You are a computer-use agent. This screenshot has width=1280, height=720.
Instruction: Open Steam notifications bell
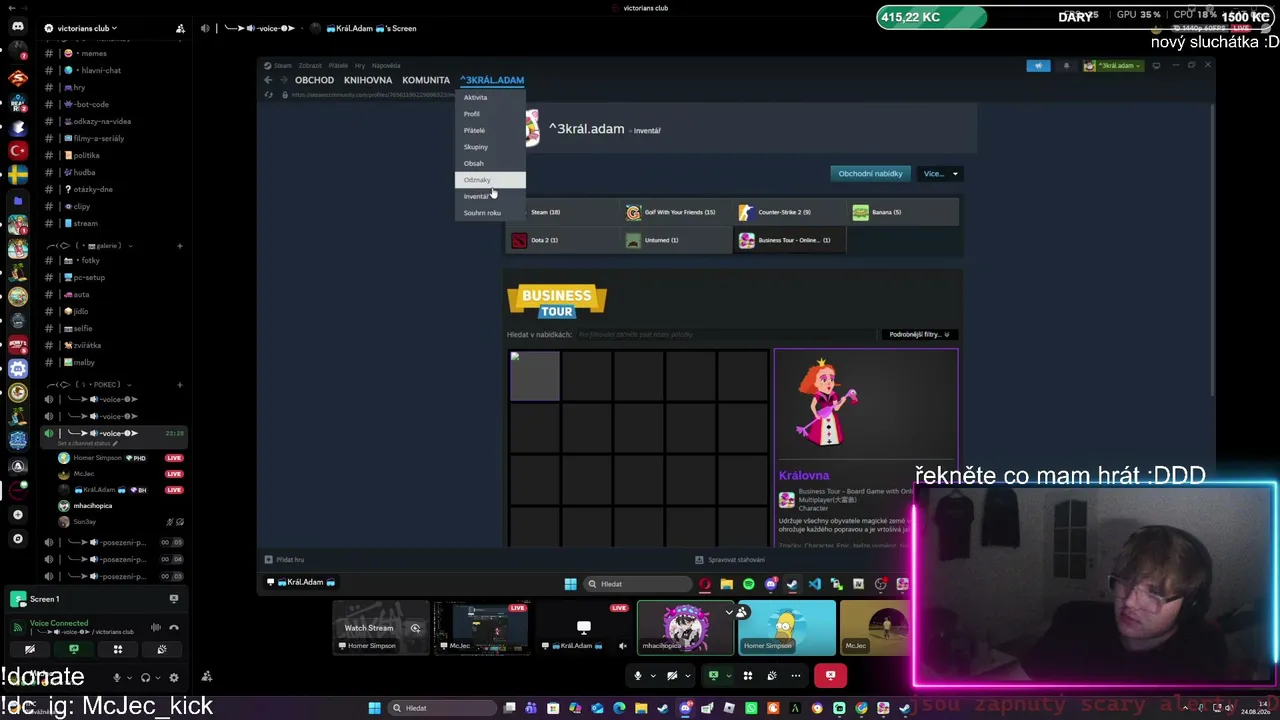pyautogui.click(x=1066, y=66)
